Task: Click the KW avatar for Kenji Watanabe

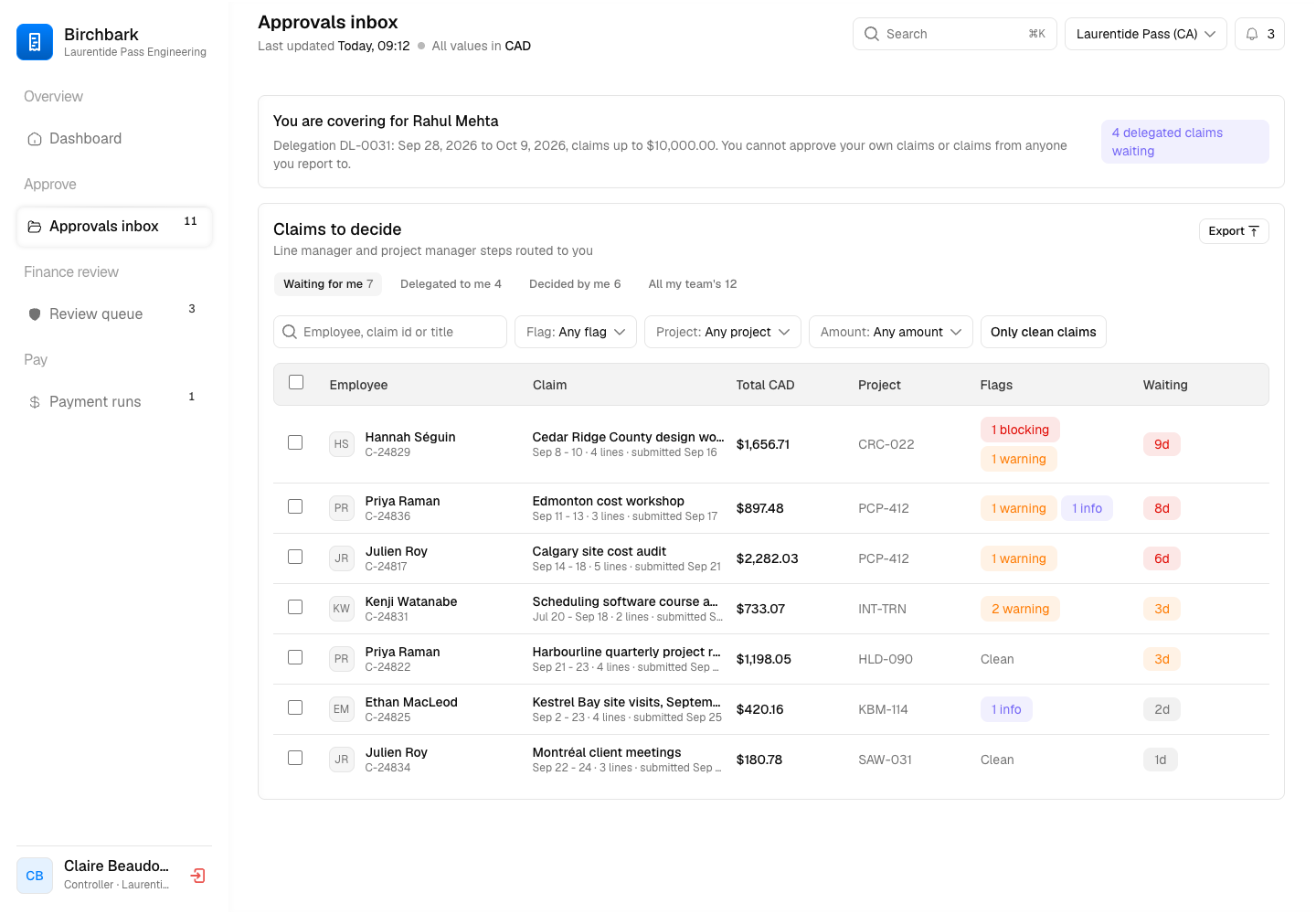Action: tap(341, 609)
